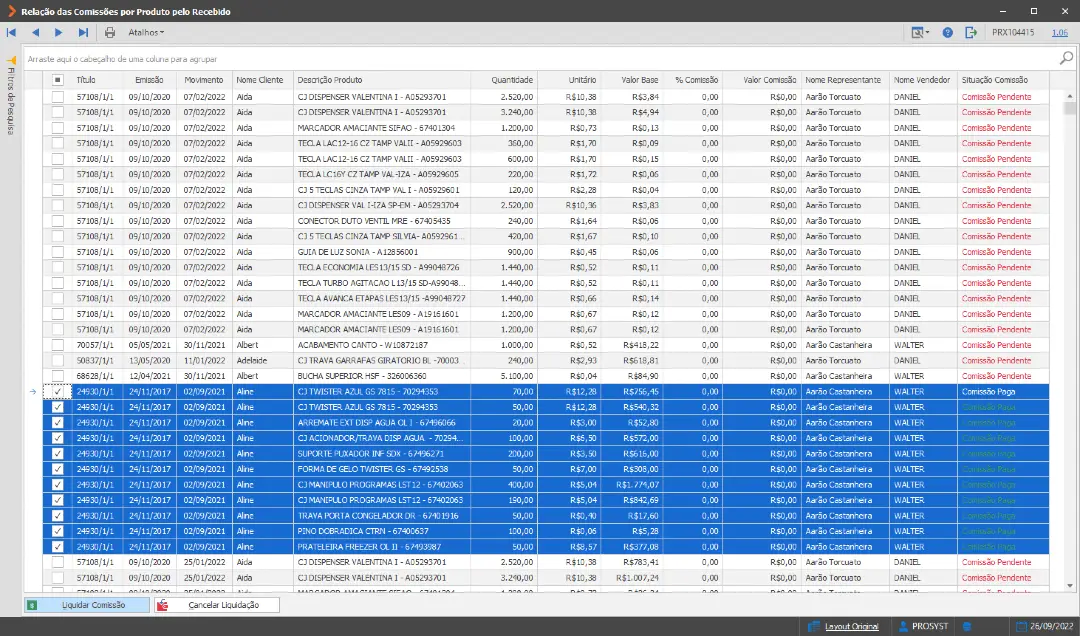Toggle the select-all header checkbox
Image resolution: width=1080 pixels, height=636 pixels.
pos(58,80)
